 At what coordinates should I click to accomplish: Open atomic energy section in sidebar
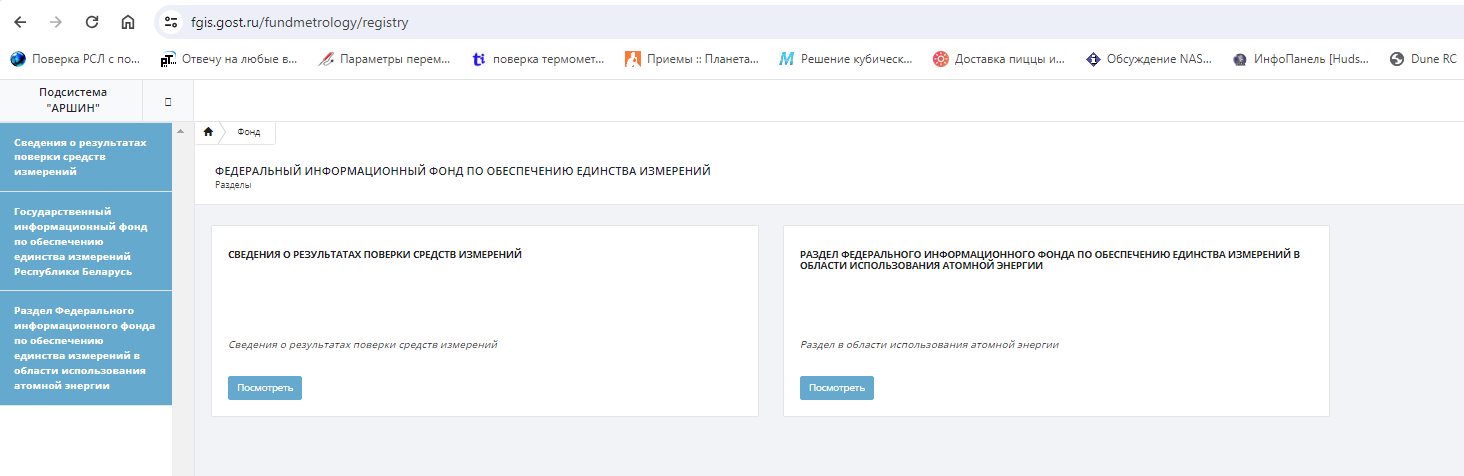80,347
